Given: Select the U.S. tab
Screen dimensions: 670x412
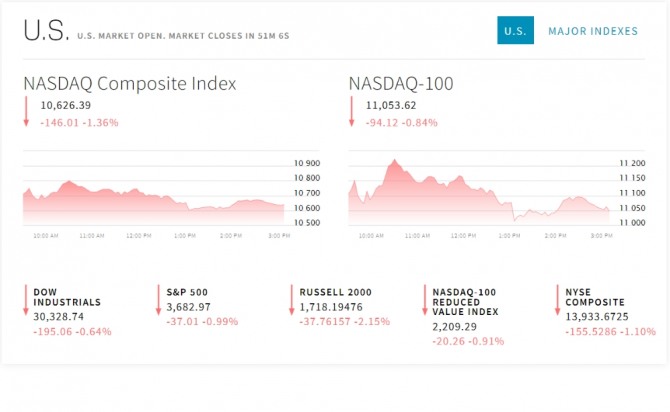Looking at the screenshot, I should [515, 31].
